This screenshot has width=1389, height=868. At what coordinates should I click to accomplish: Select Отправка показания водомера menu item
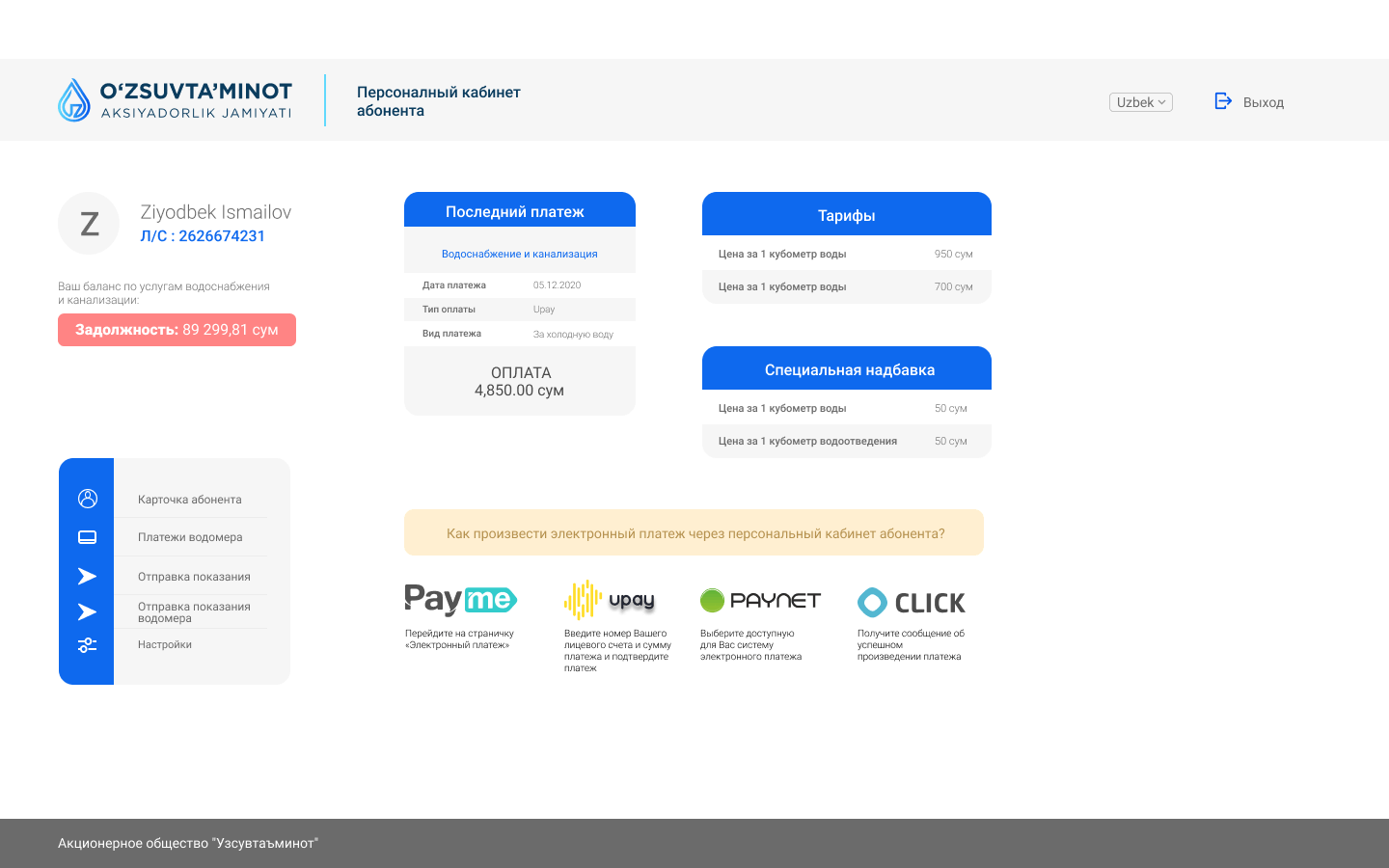(x=194, y=612)
